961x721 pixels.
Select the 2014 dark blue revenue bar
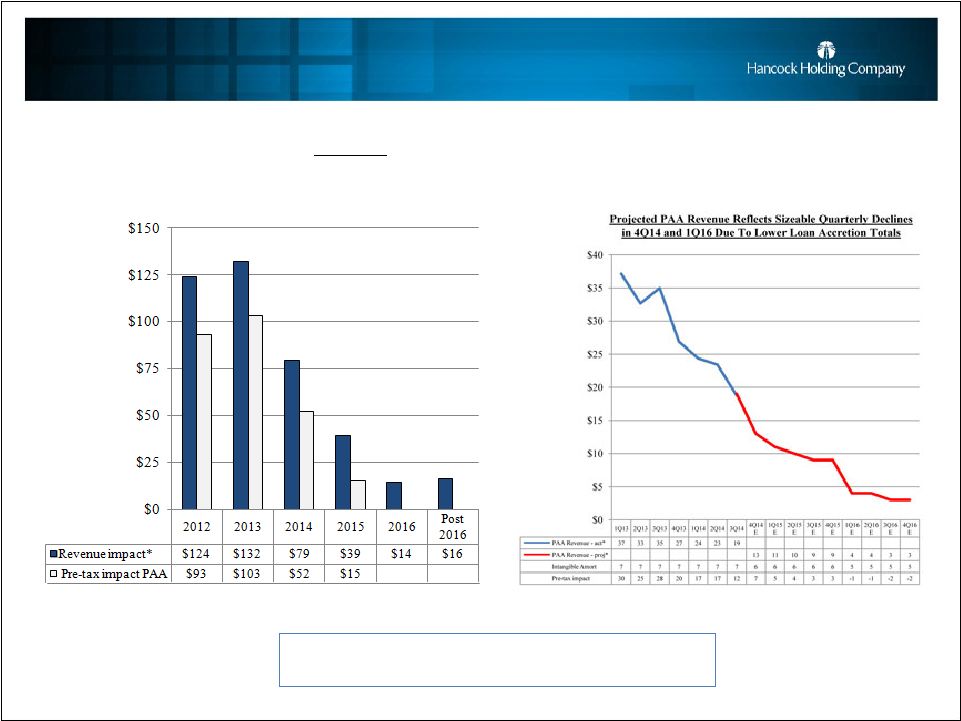click(x=291, y=434)
